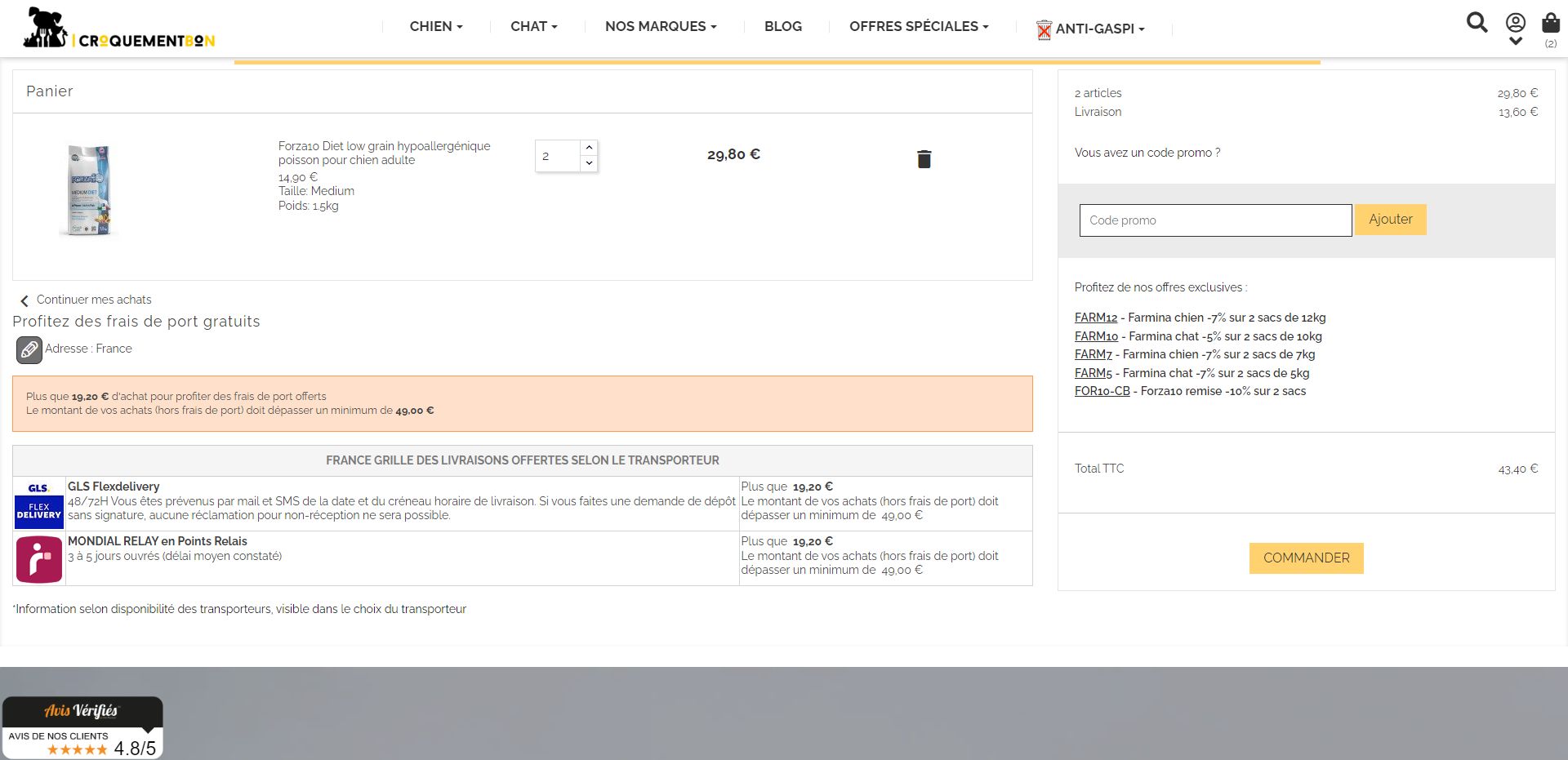
Task: Click the 13,60 € shipping cost
Action: pos(1517,112)
